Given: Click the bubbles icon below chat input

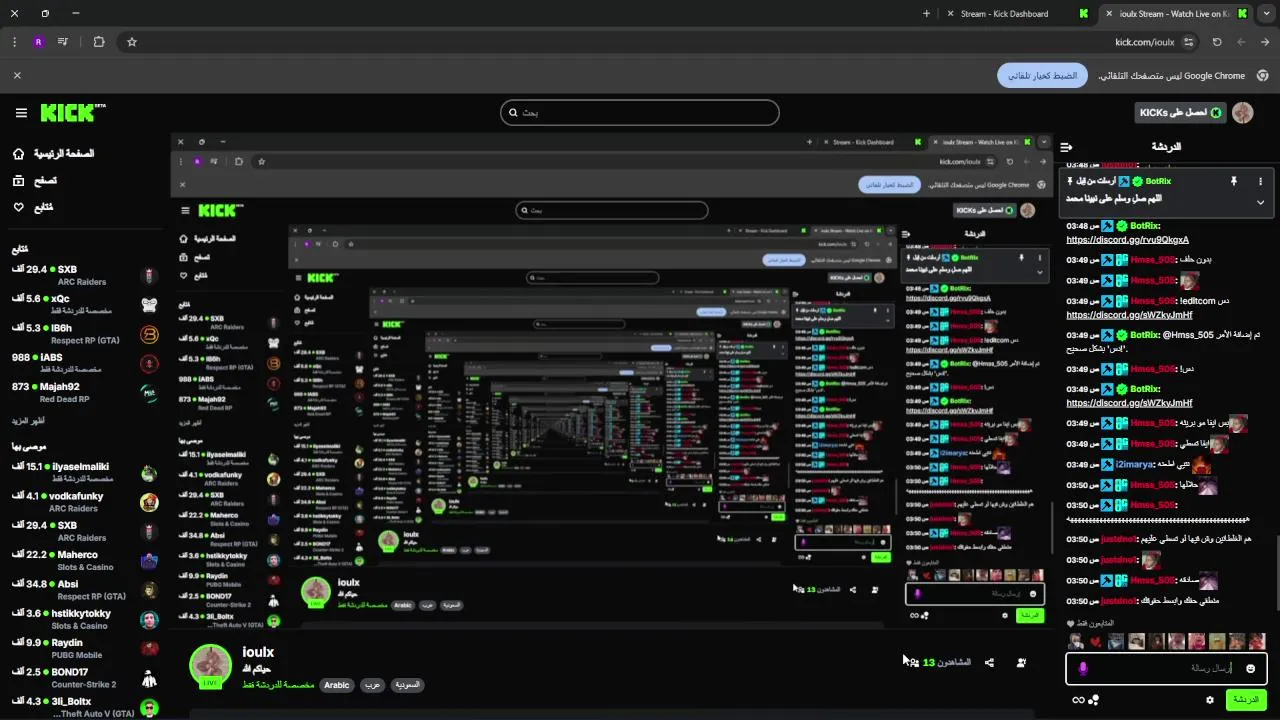Looking at the screenshot, I should point(1094,700).
